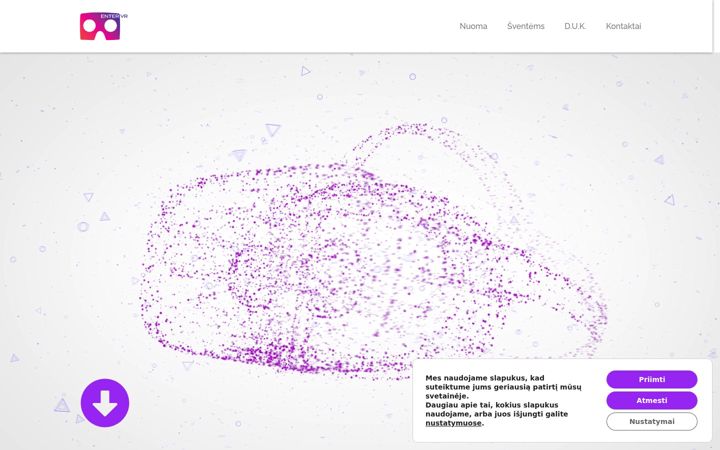
Task: Click the circle outline left of the headset
Action: 83,226
